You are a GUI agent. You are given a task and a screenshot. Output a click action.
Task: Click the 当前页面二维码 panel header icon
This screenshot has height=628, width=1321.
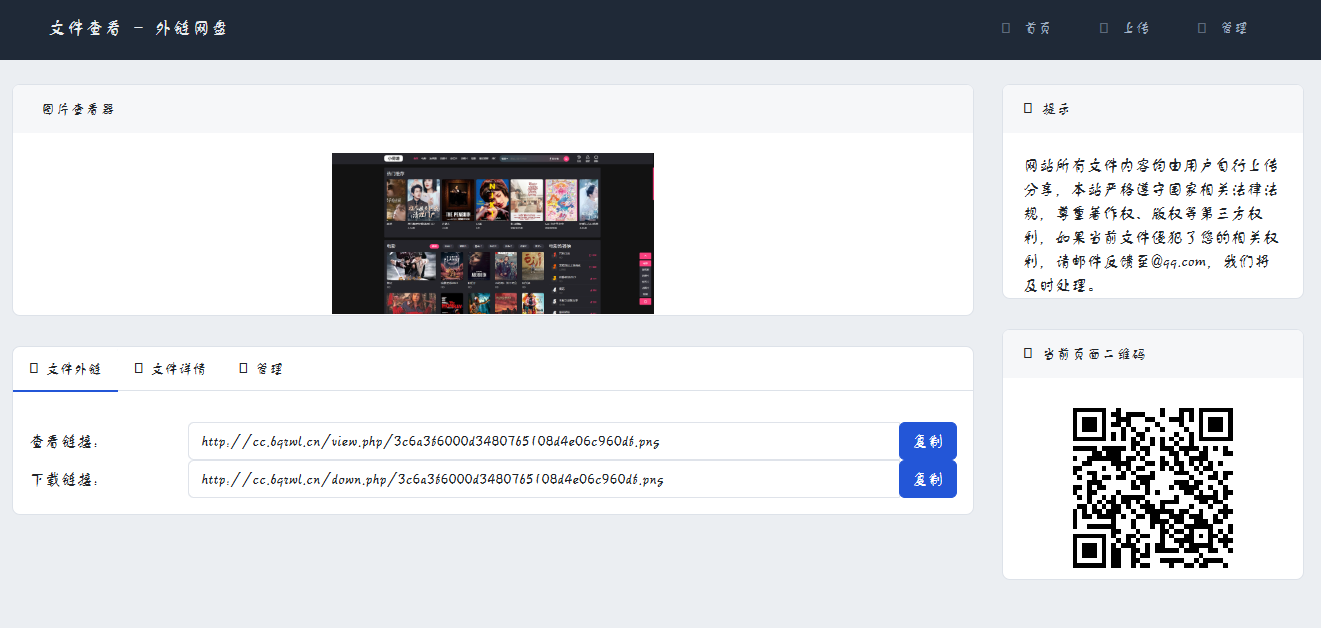coord(1028,353)
